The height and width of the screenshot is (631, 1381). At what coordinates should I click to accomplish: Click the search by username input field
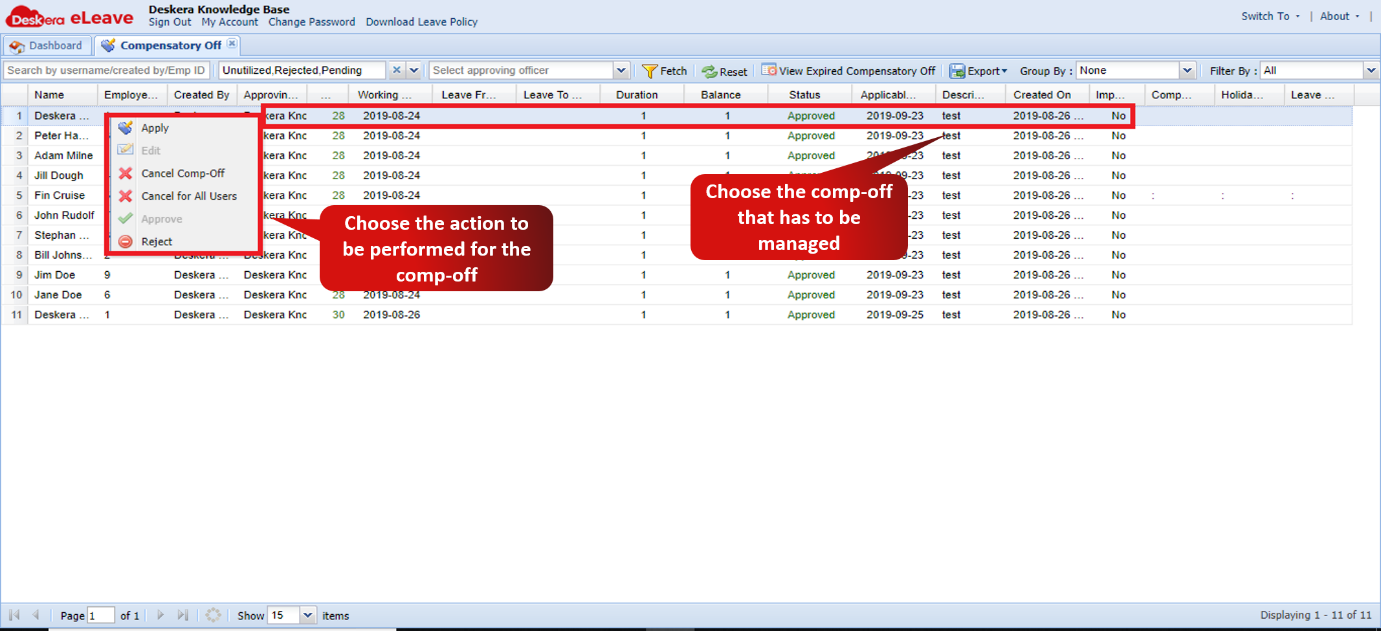pyautogui.click(x=105, y=71)
